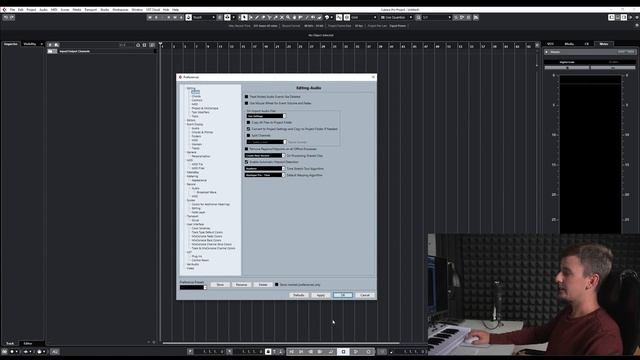Select the Zoom magnifier tool in toolbar

tap(288, 17)
